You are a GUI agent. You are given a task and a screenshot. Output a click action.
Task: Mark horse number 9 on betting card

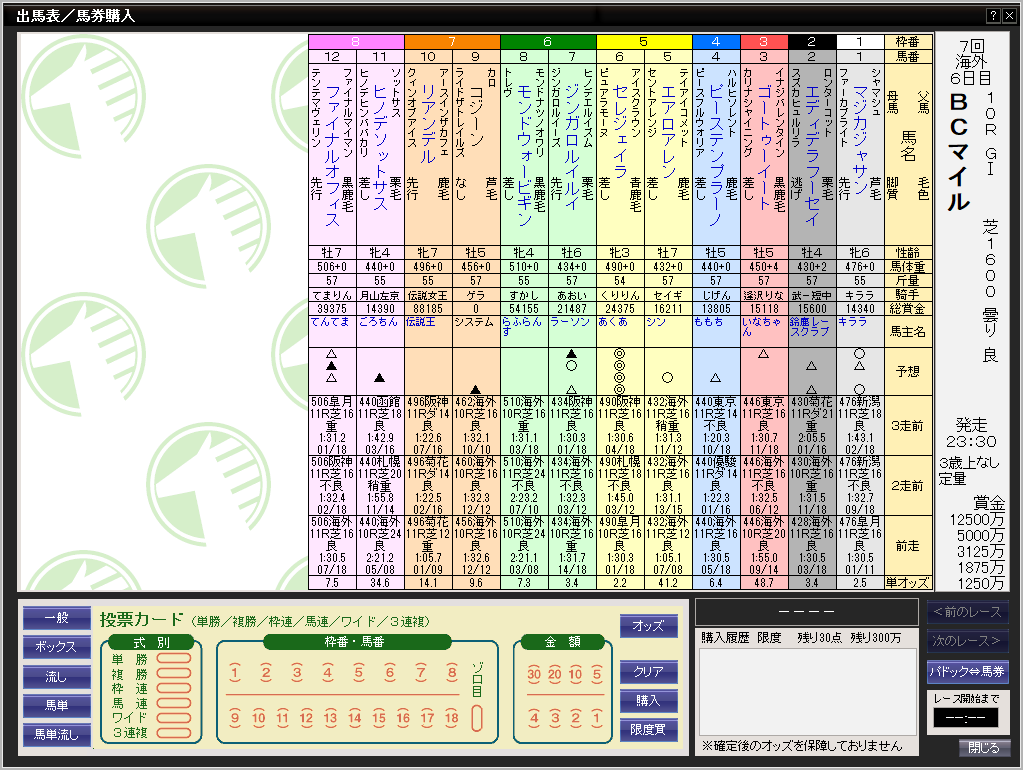[235, 718]
